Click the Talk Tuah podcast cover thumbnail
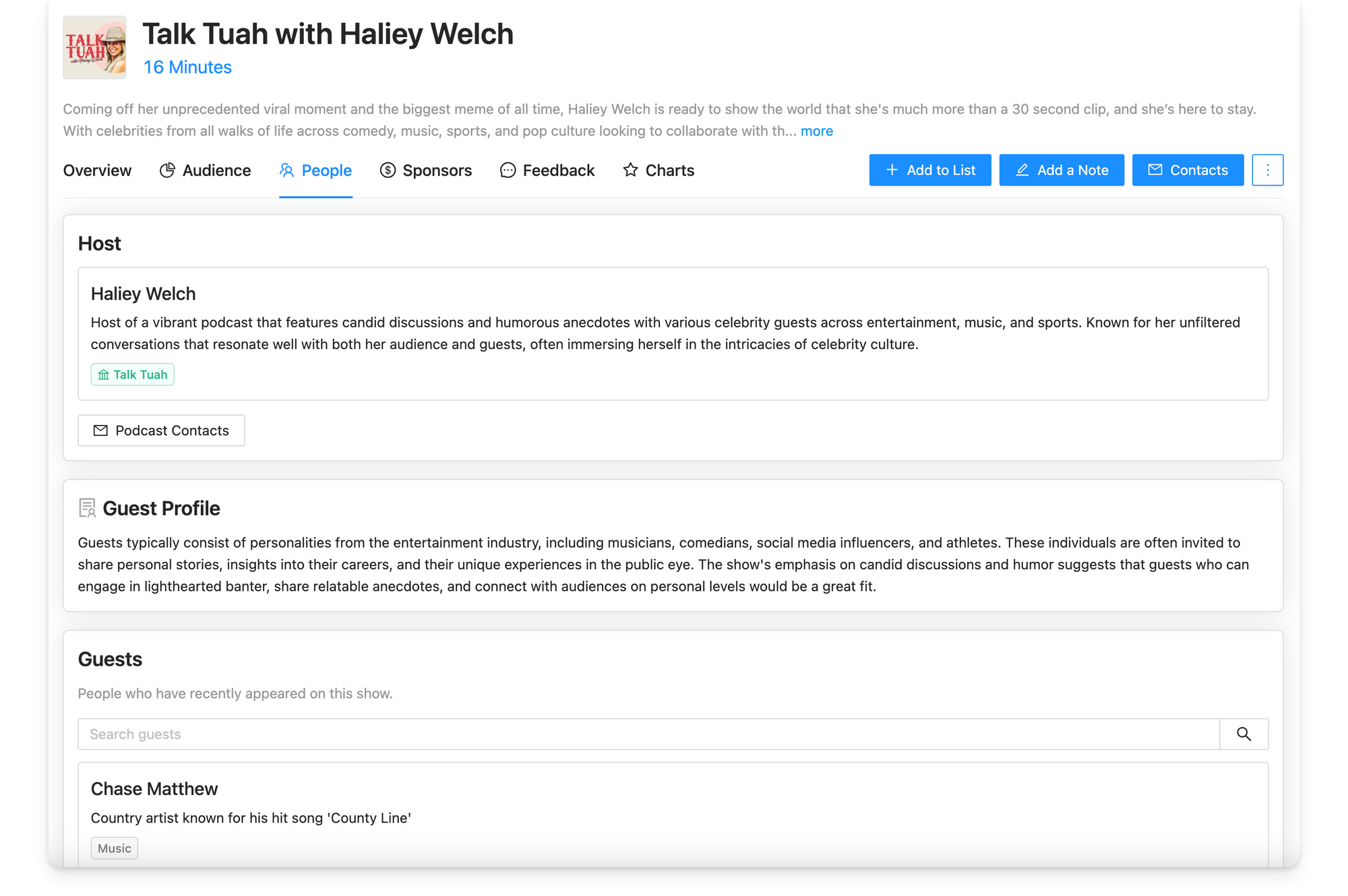The height and width of the screenshot is (896, 1348). pos(94,48)
